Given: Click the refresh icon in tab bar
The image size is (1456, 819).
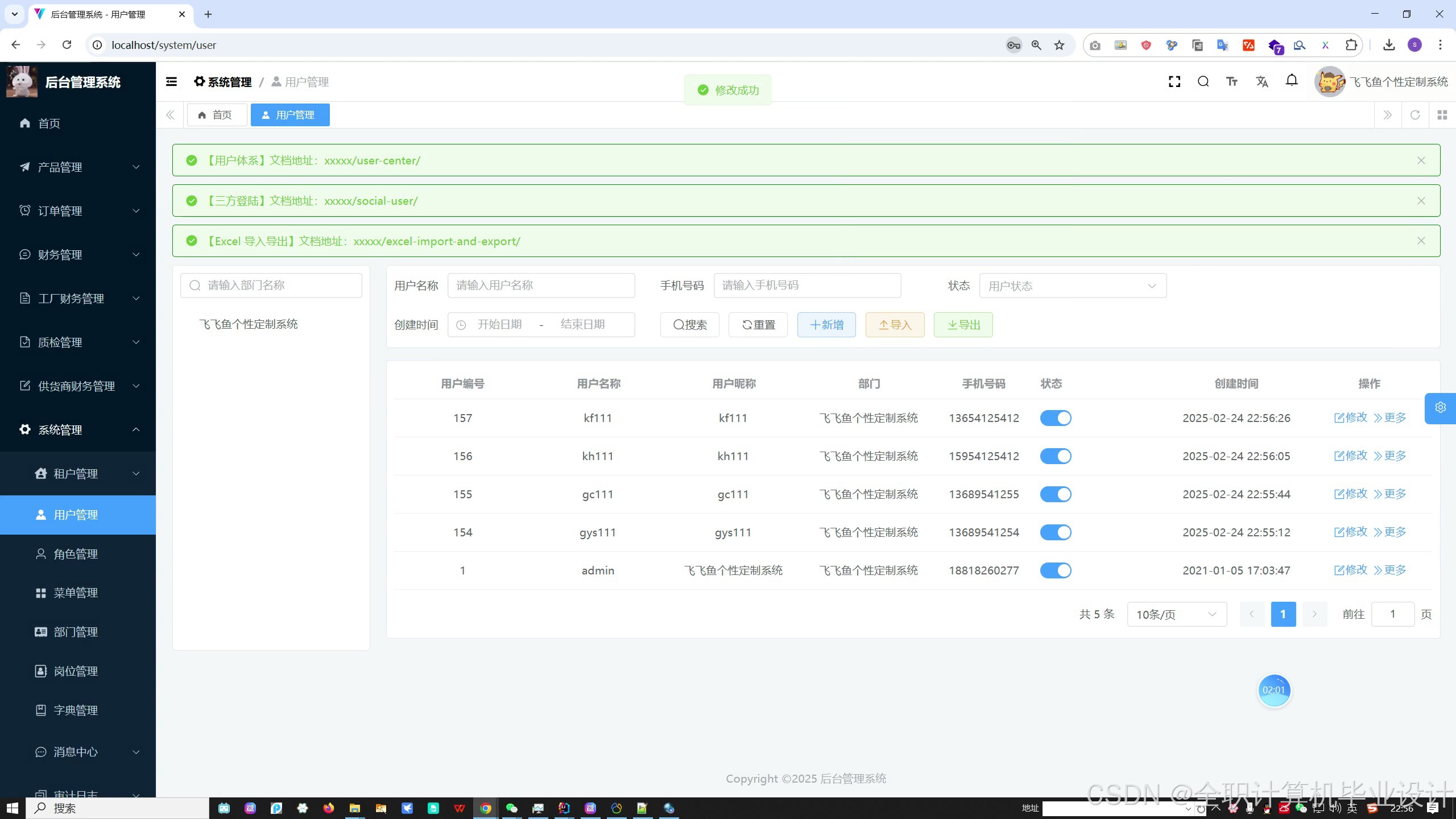Looking at the screenshot, I should [x=1415, y=115].
